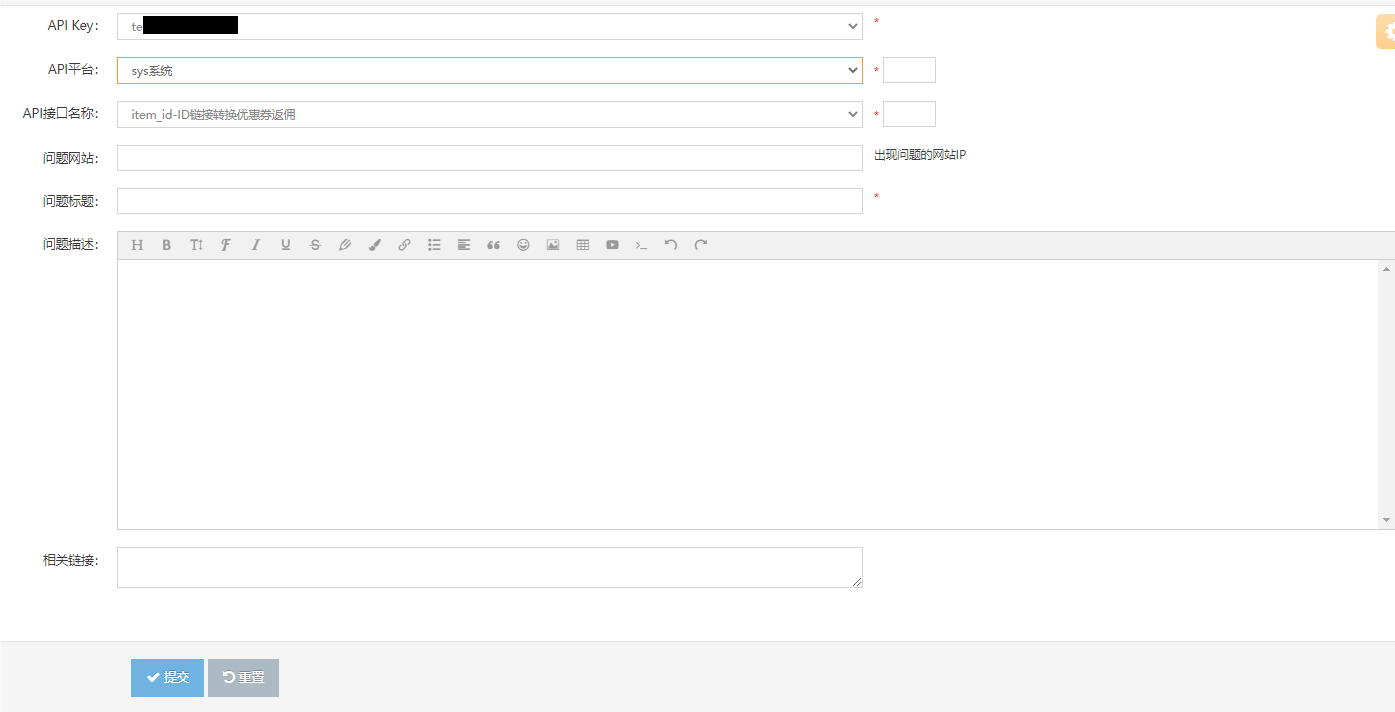This screenshot has width=1395, height=712.
Task: Open the heading style menu
Action: [137, 245]
